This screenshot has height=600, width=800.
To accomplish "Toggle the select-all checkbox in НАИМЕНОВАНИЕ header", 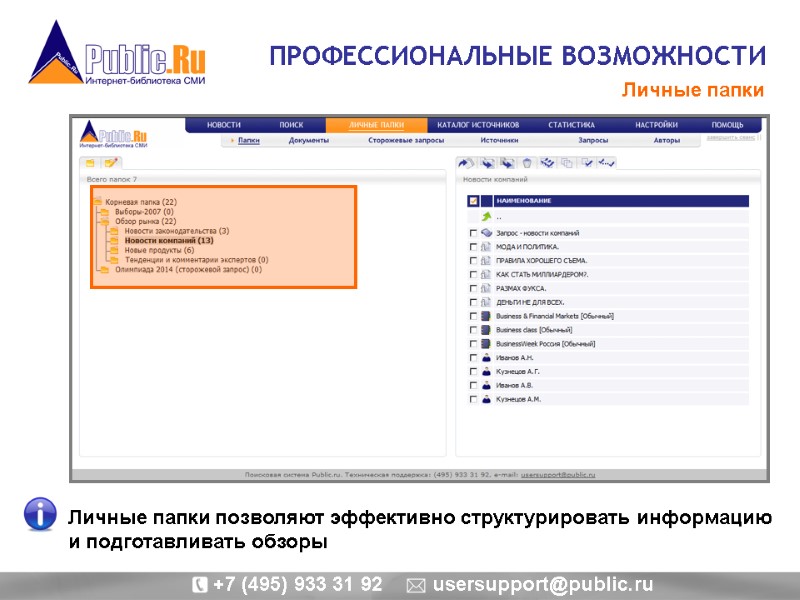I will (x=473, y=201).
